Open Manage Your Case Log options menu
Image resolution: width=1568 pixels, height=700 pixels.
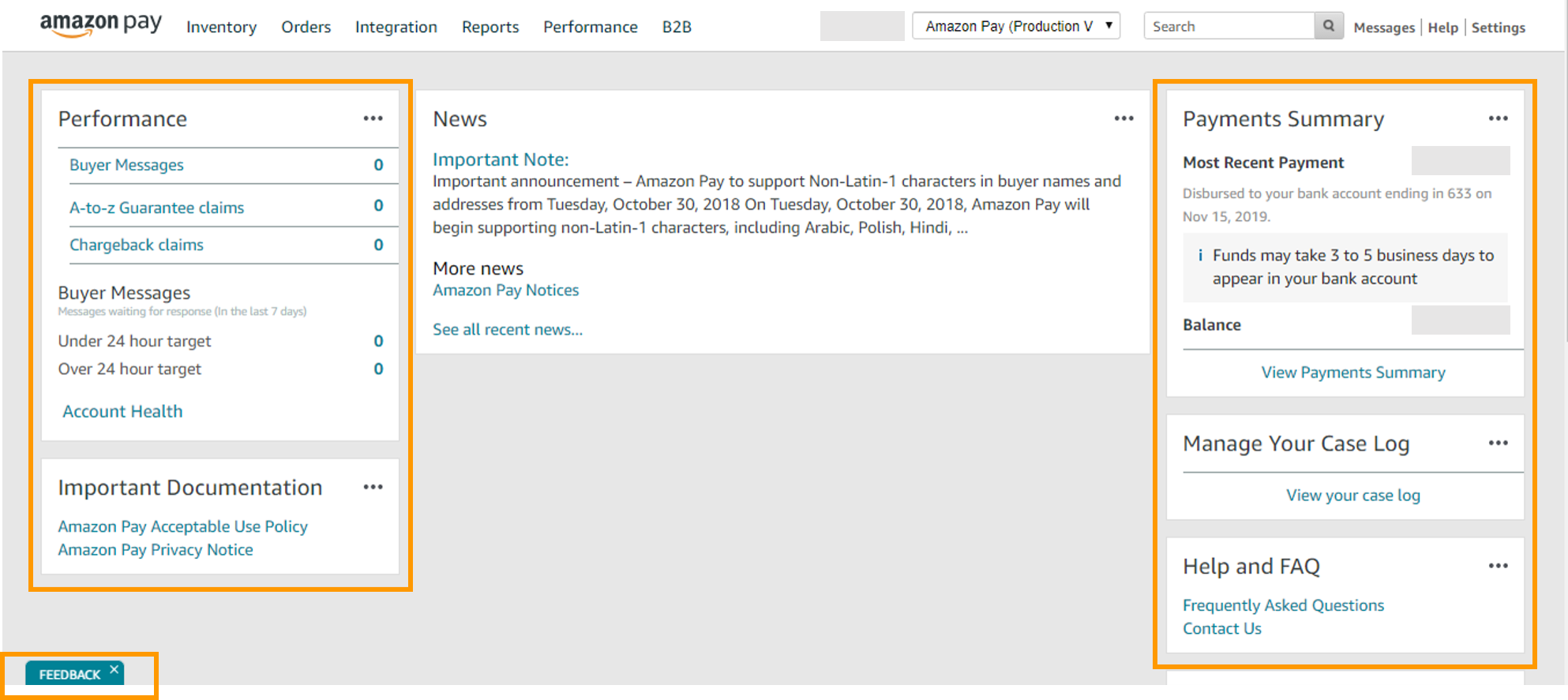(x=1498, y=443)
